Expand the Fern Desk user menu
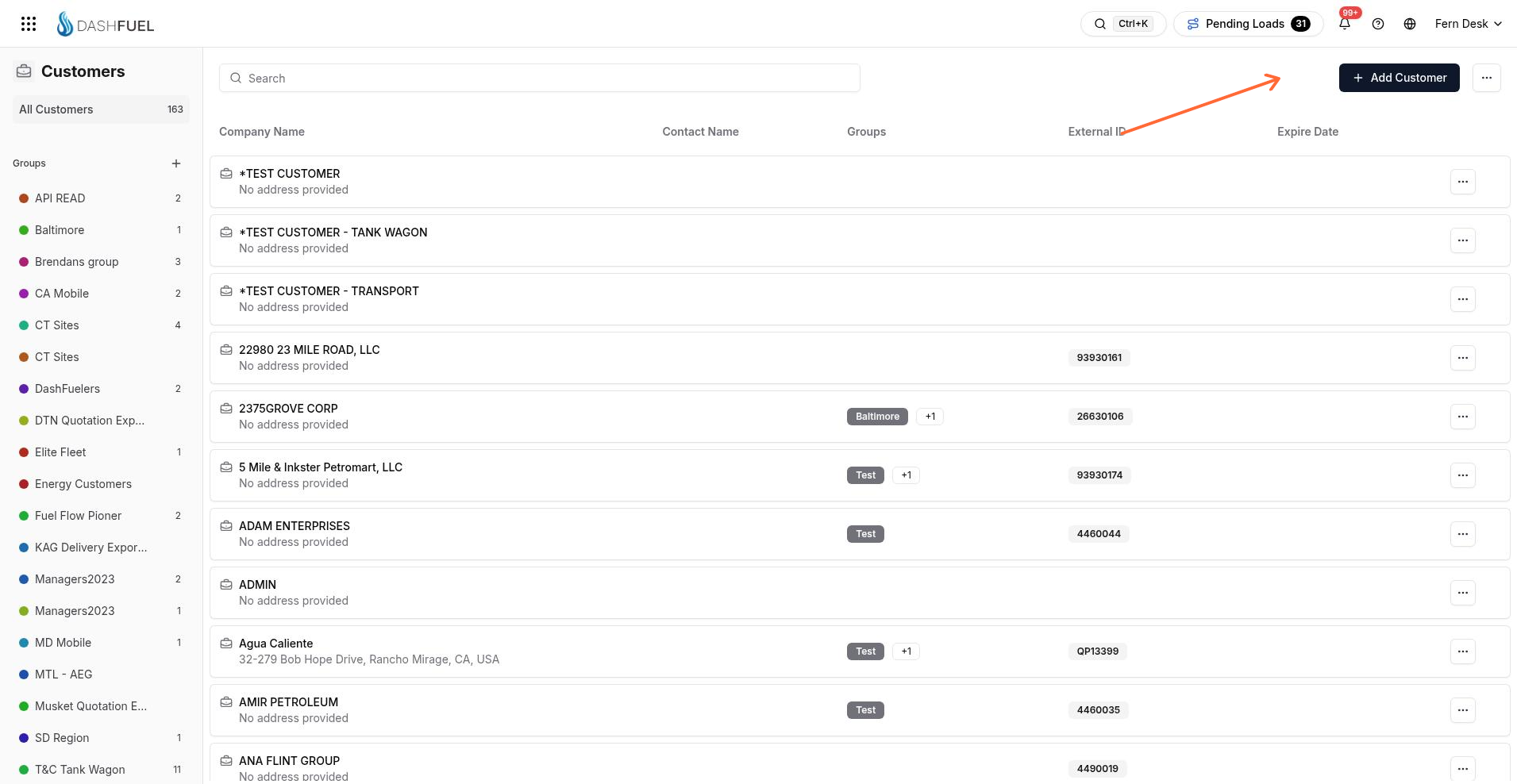 coord(1469,24)
